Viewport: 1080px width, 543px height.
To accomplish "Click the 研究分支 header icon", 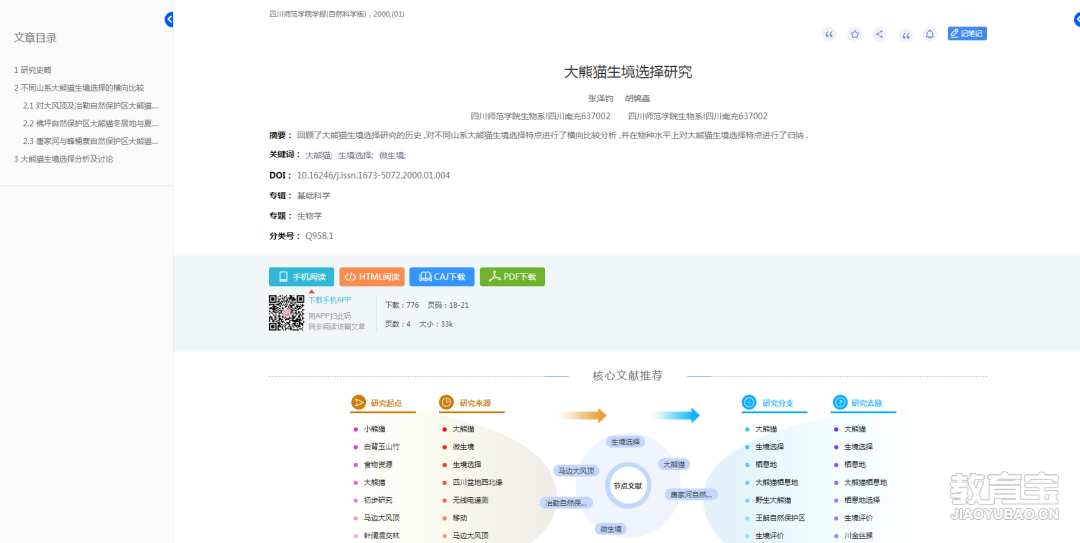I will pyautogui.click(x=749, y=402).
